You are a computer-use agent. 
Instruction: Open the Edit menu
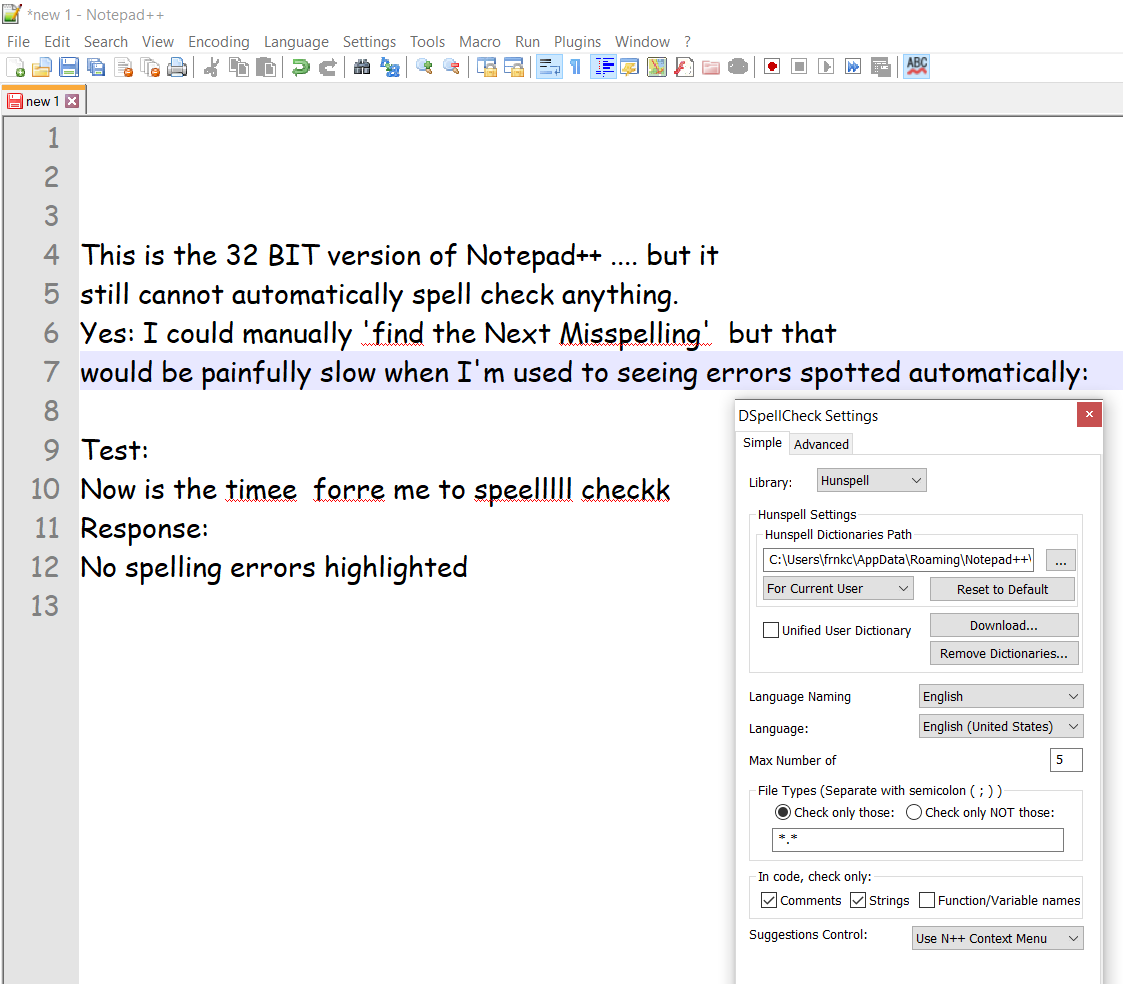57,42
